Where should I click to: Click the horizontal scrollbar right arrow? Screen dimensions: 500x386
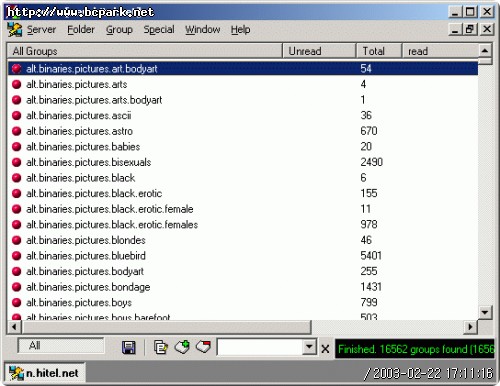471,327
